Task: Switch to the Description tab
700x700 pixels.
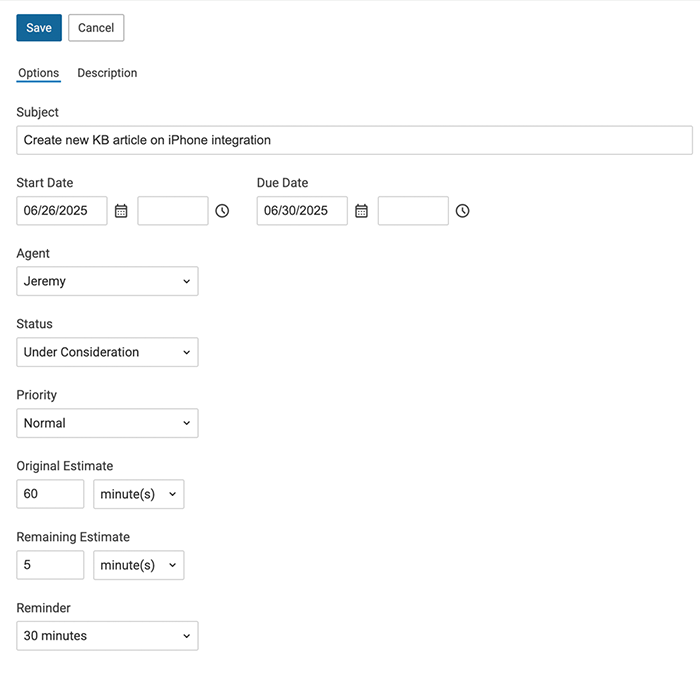Action: pyautogui.click(x=107, y=73)
